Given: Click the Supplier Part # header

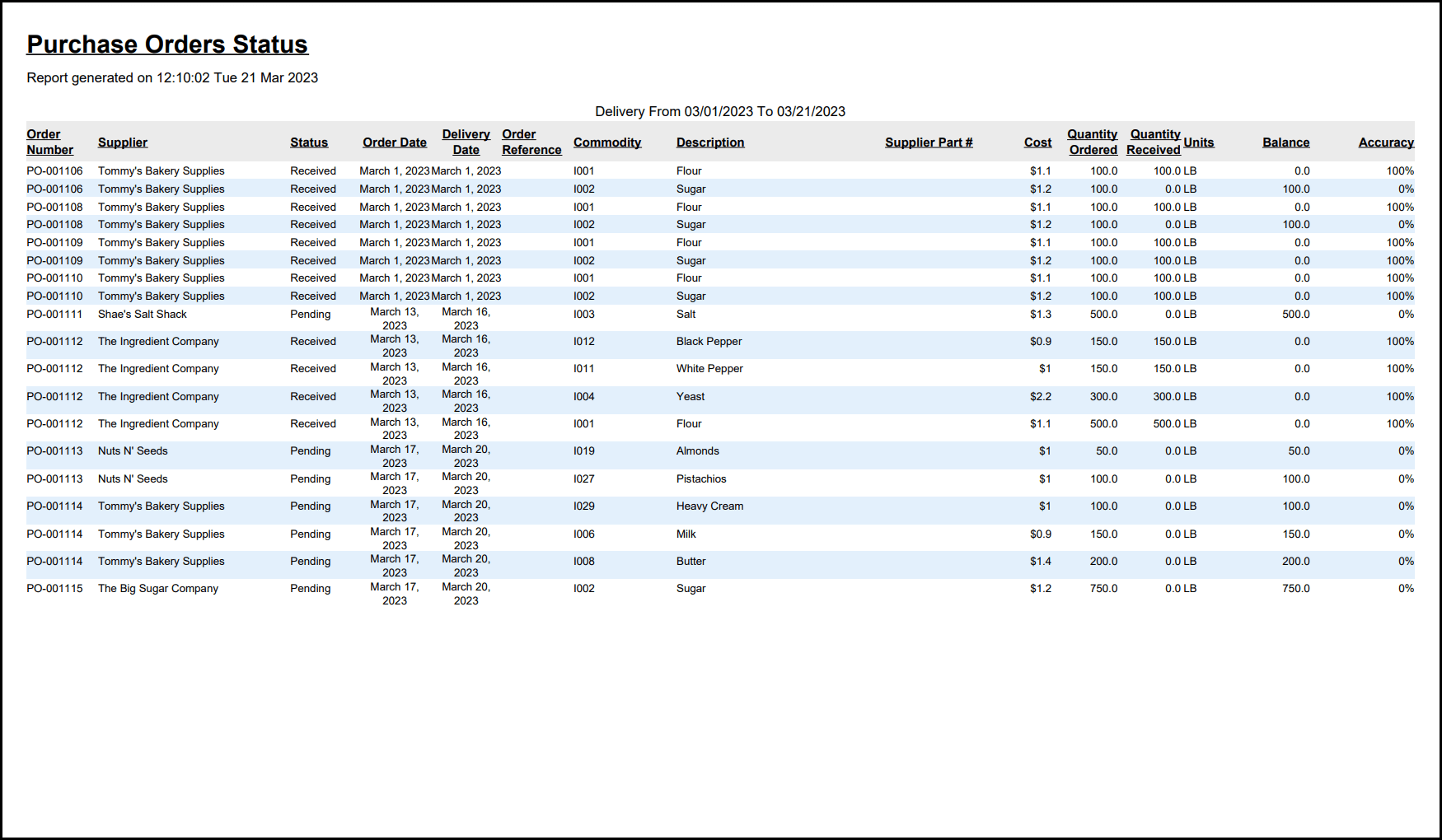Looking at the screenshot, I should [929, 142].
